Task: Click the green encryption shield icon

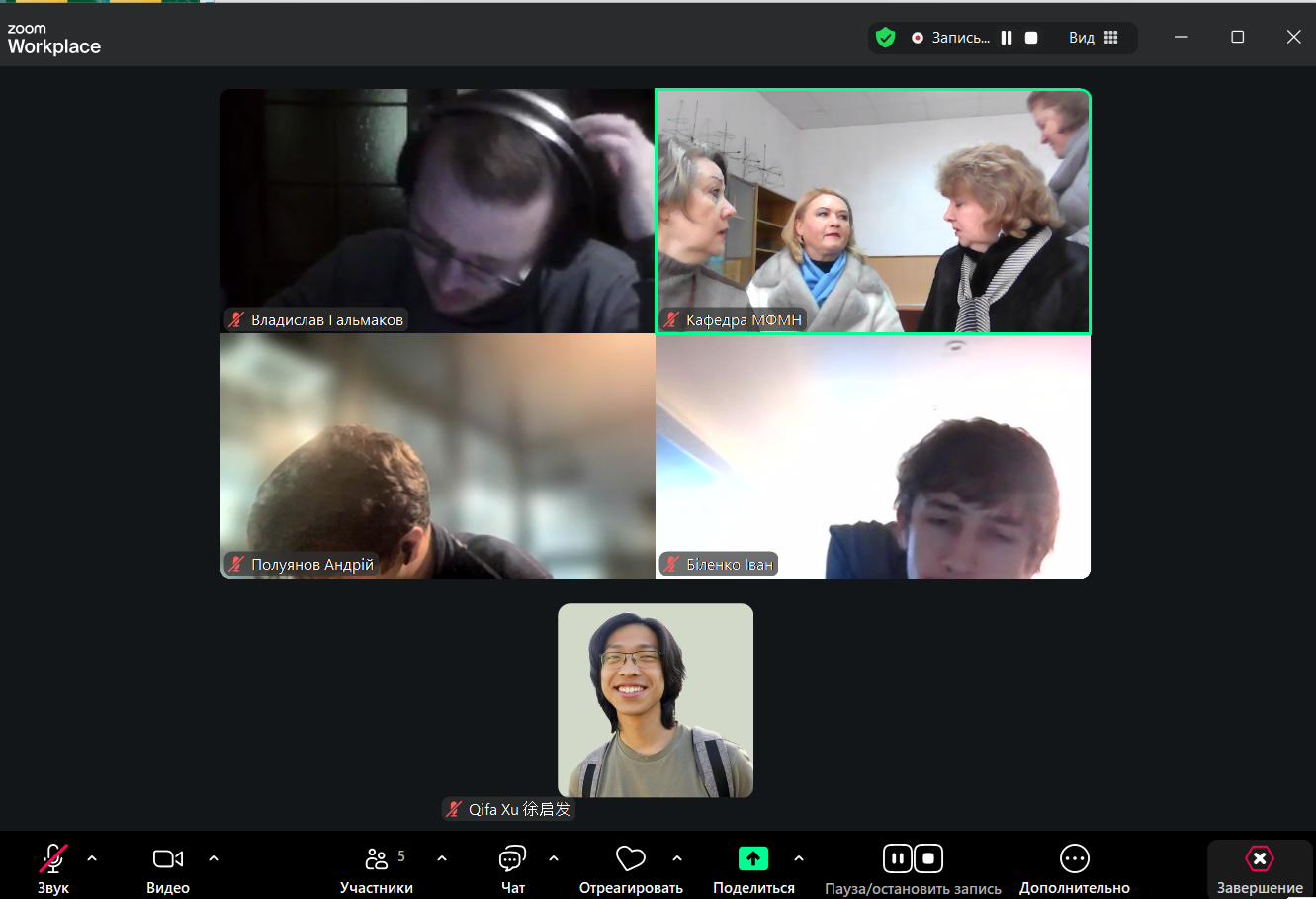Action: tap(885, 38)
